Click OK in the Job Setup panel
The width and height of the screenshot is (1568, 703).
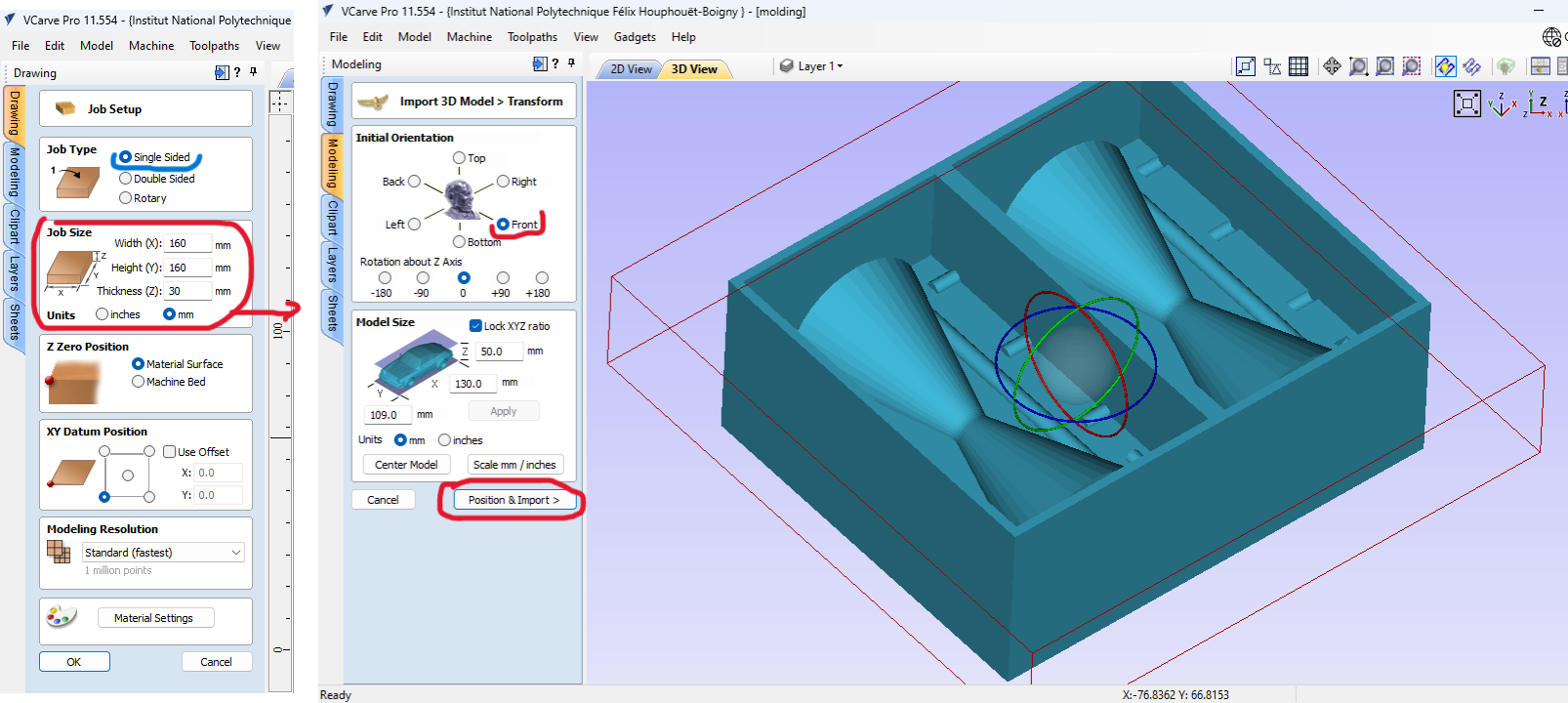[x=74, y=662]
